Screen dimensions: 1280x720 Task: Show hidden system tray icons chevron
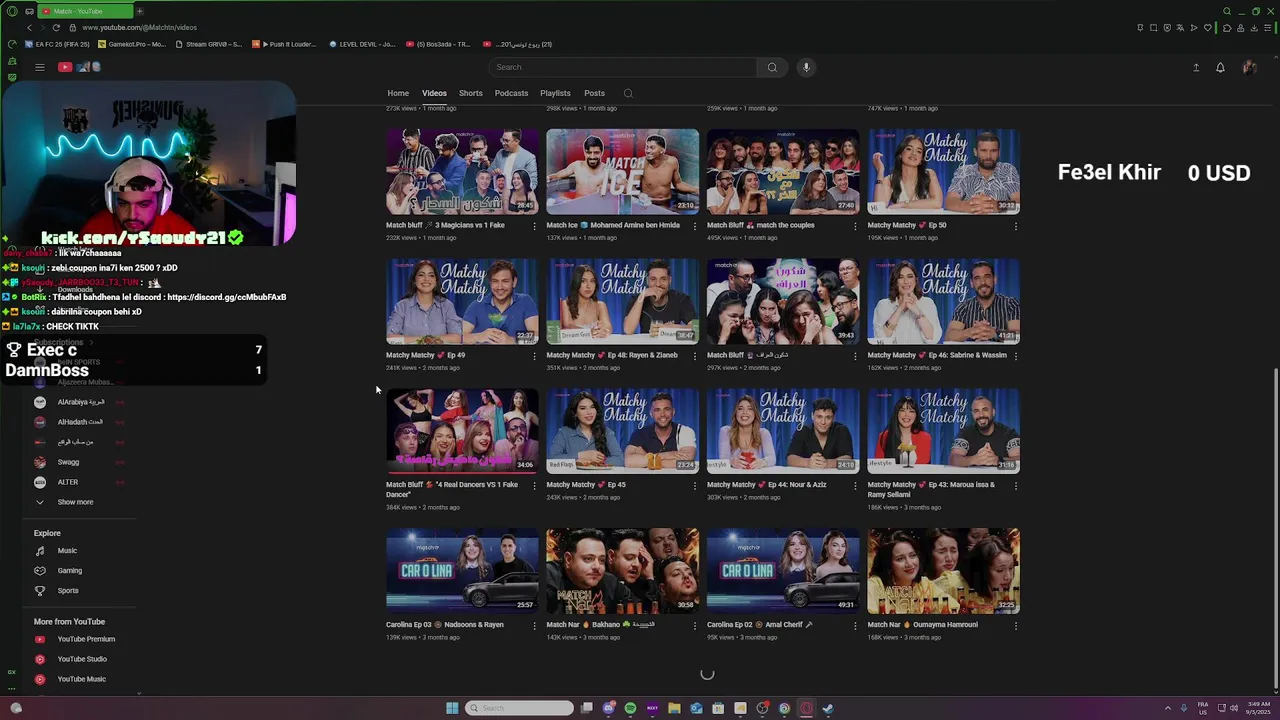[1168, 708]
